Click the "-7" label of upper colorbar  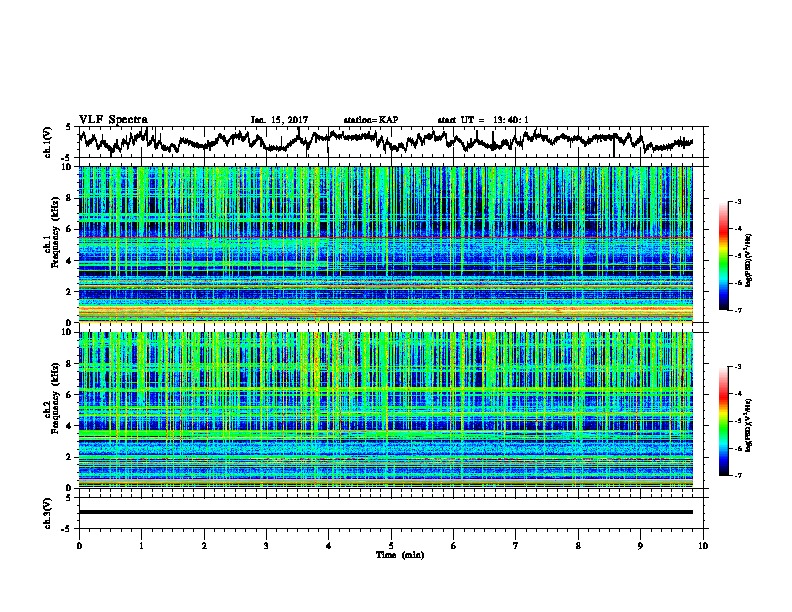(x=738, y=310)
